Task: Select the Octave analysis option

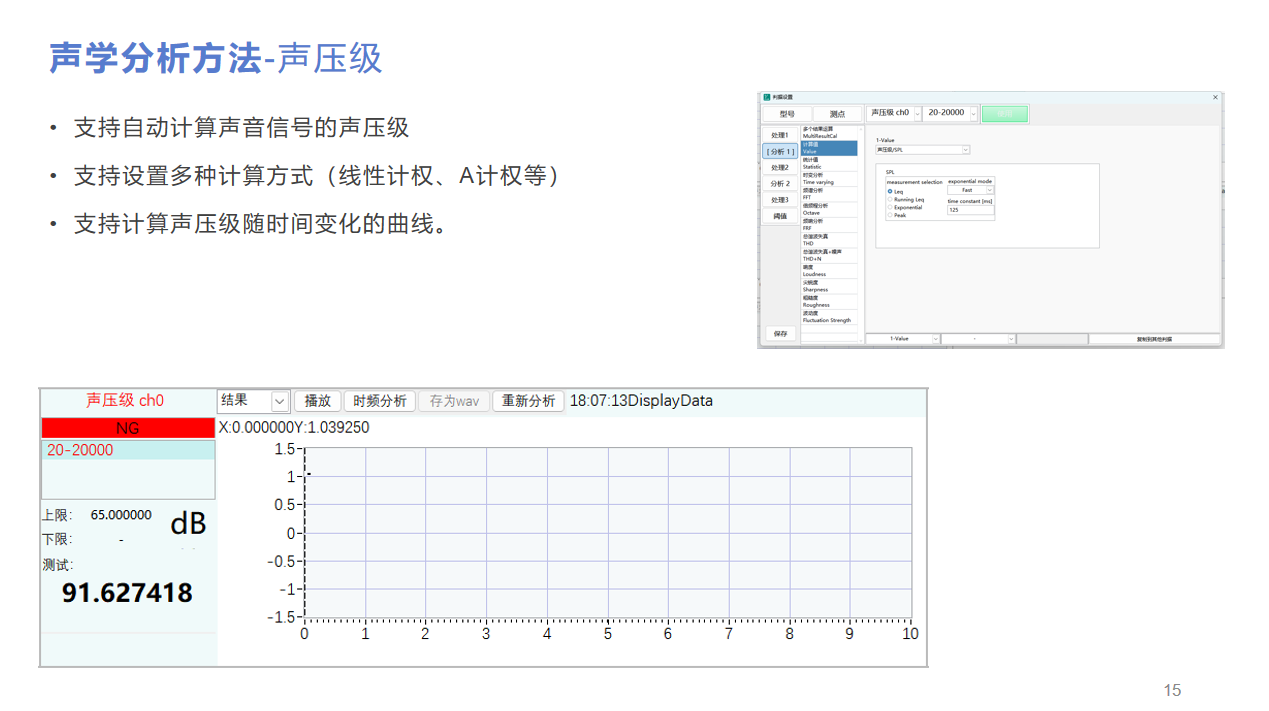Action: pyautogui.click(x=830, y=210)
